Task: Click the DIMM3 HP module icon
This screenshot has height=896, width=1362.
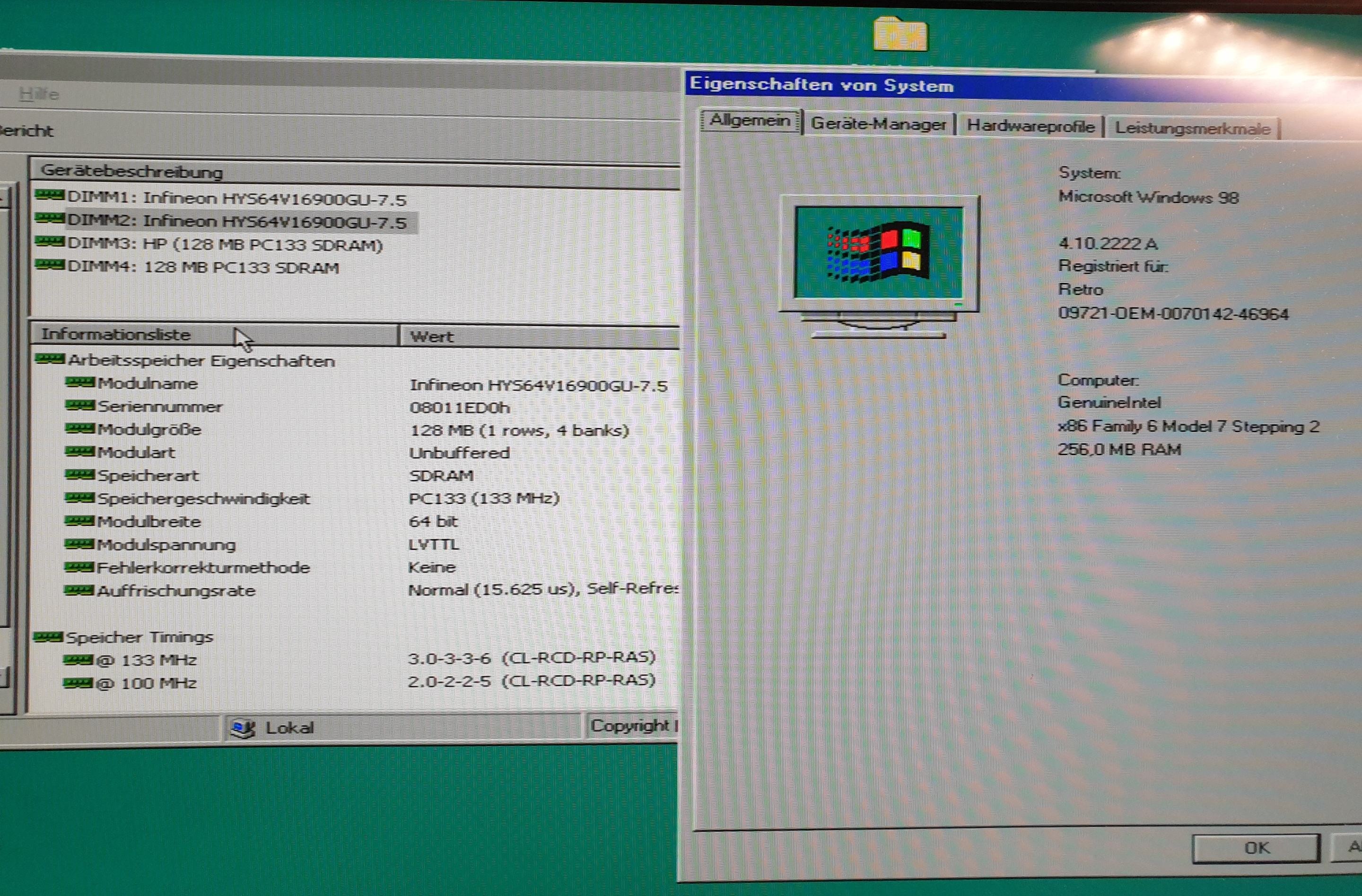Action: [49, 242]
